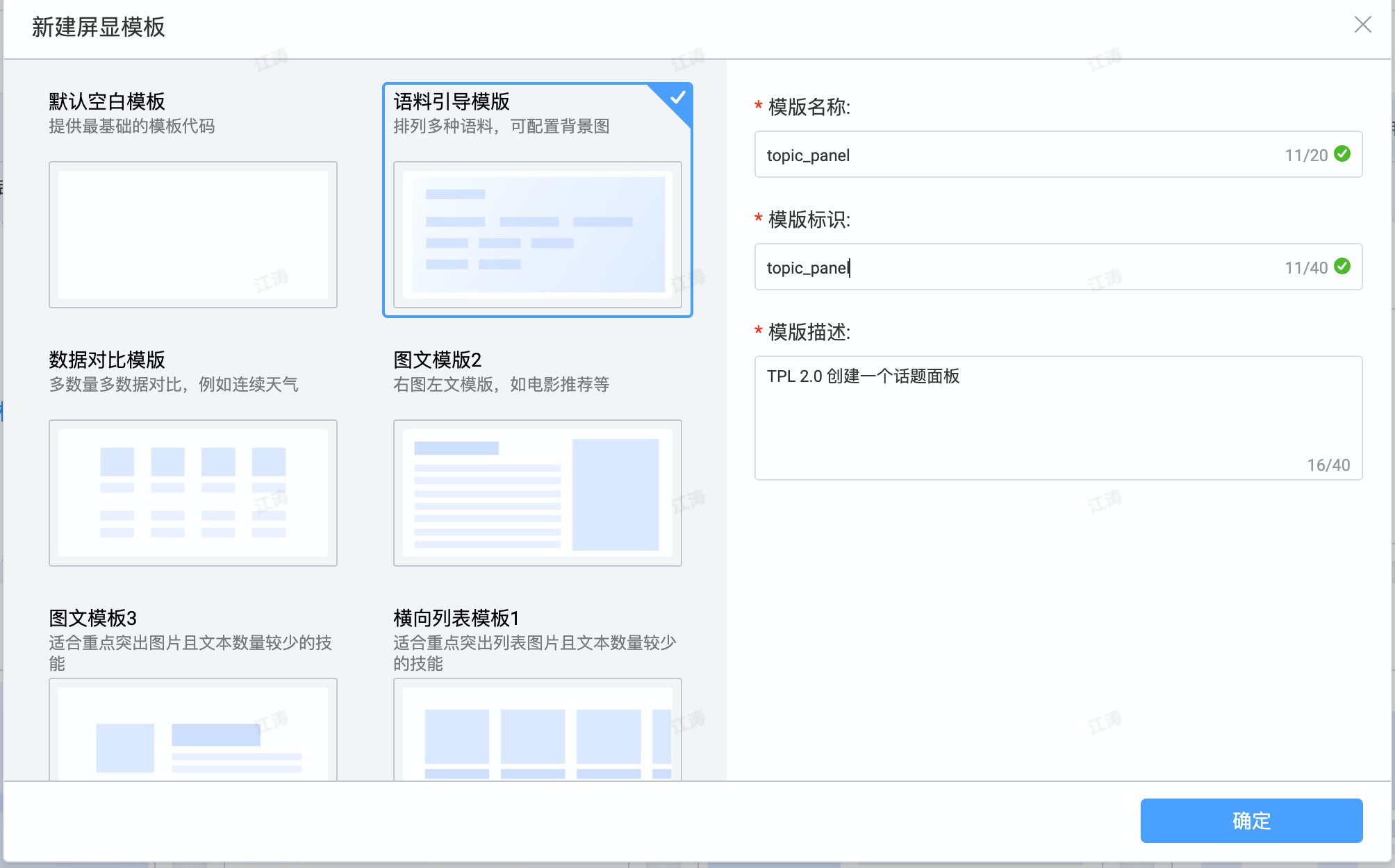1395x868 pixels.
Task: Focus the 模版标识 input field
Action: 1007,267
